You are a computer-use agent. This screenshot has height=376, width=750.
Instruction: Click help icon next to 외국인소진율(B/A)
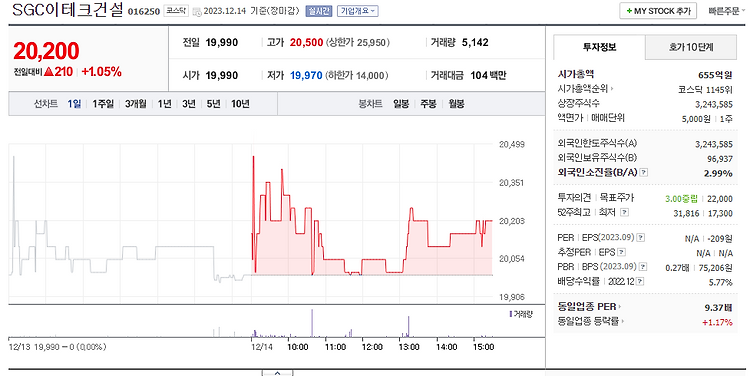click(644, 172)
